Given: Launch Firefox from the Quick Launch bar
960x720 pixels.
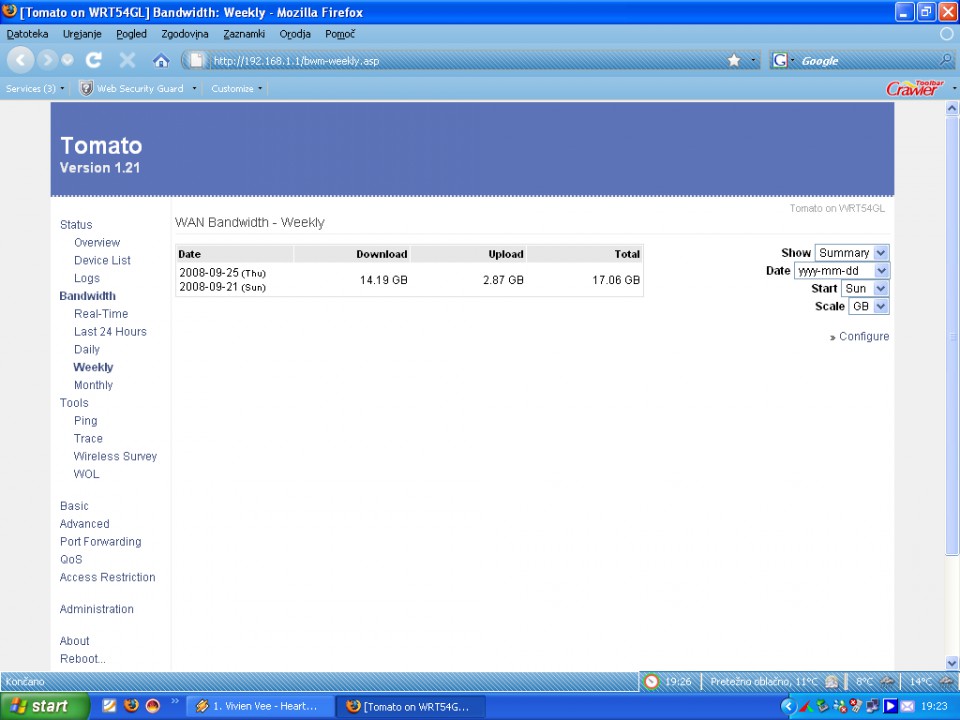Looking at the screenshot, I should 131,706.
